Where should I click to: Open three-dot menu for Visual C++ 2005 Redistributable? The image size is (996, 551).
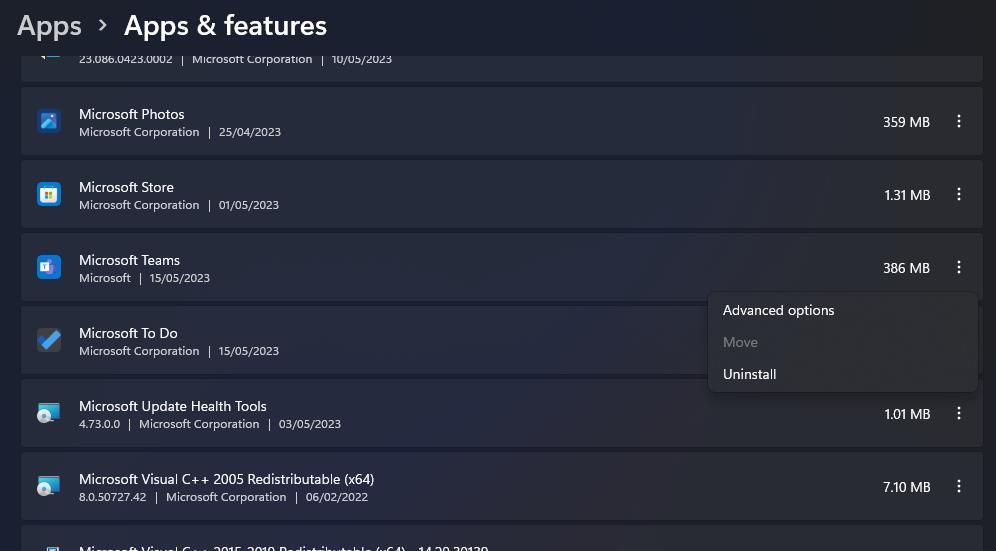[959, 487]
